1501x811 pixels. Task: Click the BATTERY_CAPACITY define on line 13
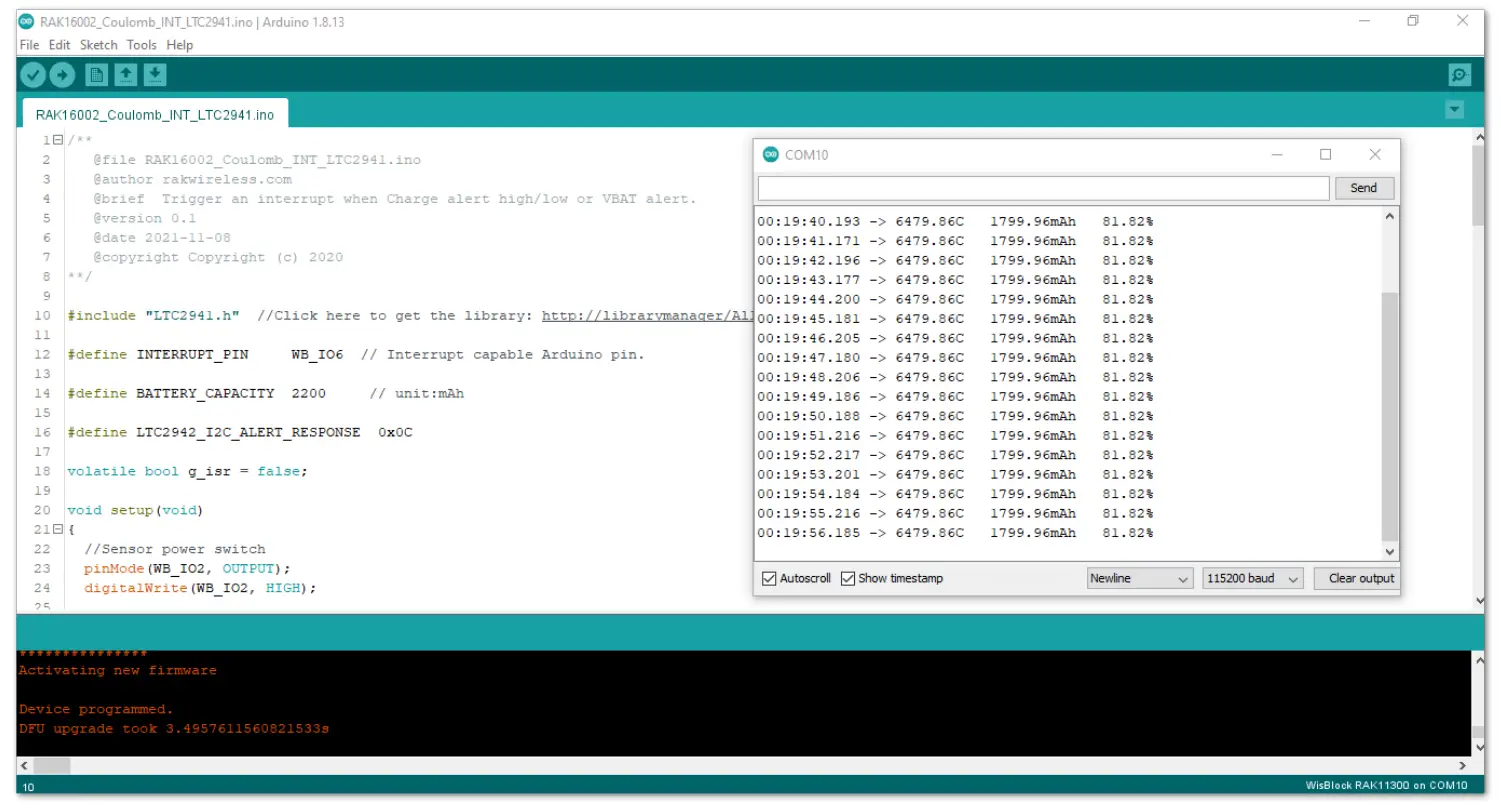click(x=265, y=394)
